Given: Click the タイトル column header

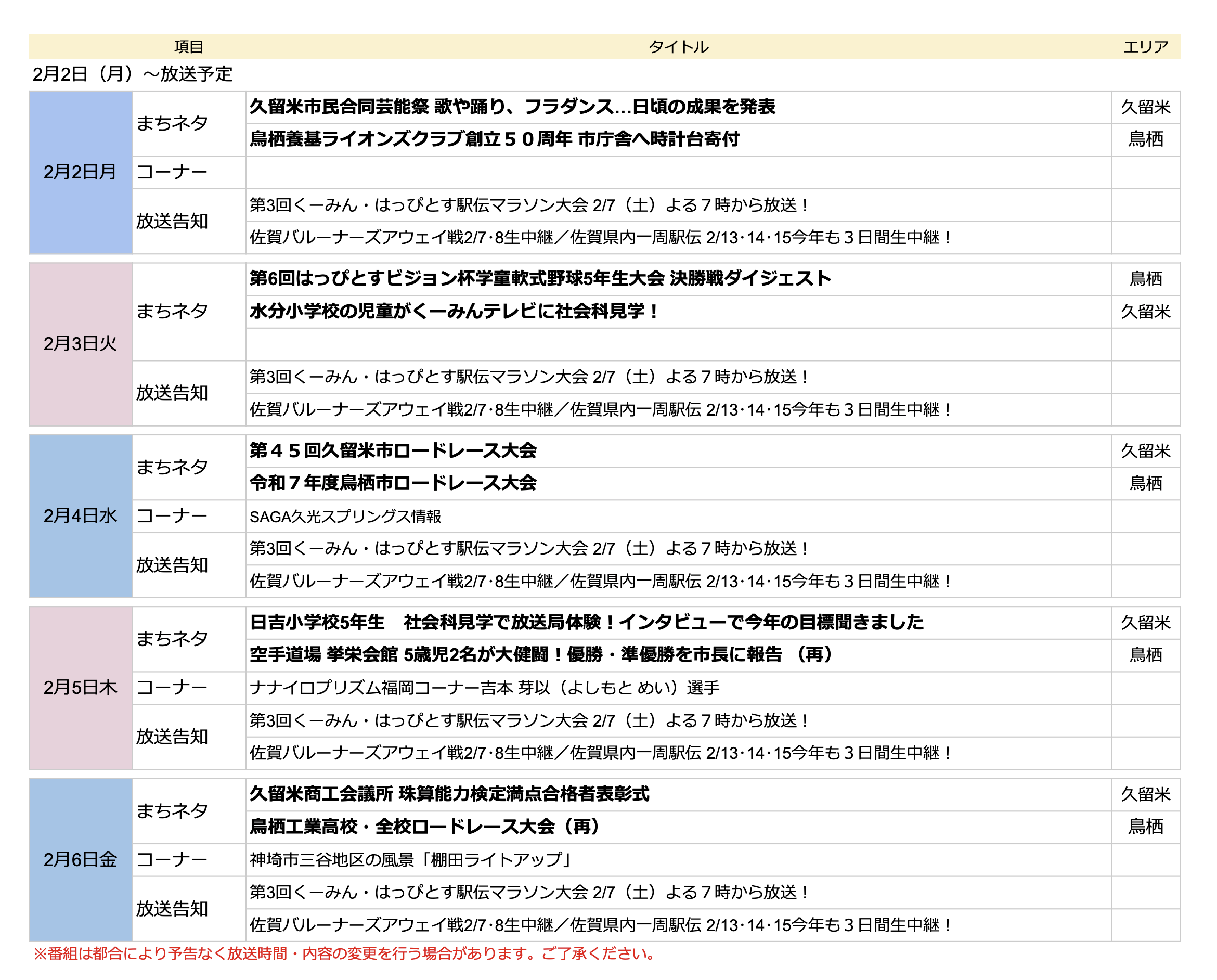Looking at the screenshot, I should point(678,47).
